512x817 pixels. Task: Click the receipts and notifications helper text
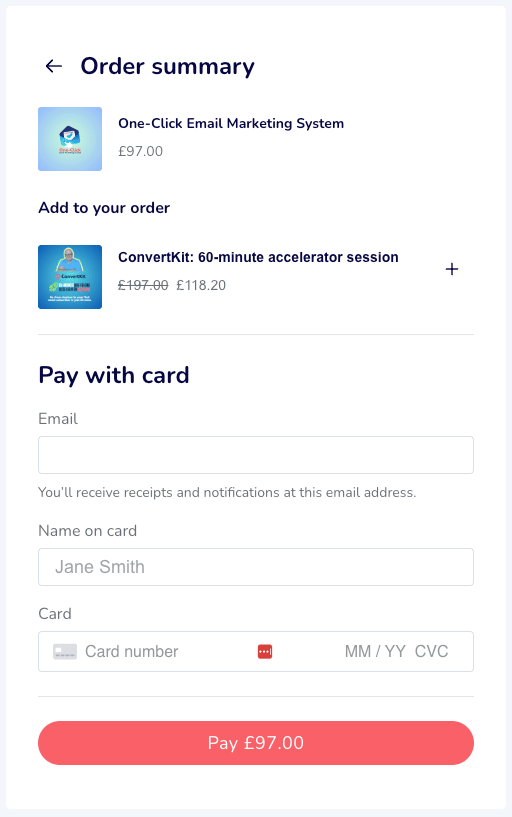pos(227,492)
